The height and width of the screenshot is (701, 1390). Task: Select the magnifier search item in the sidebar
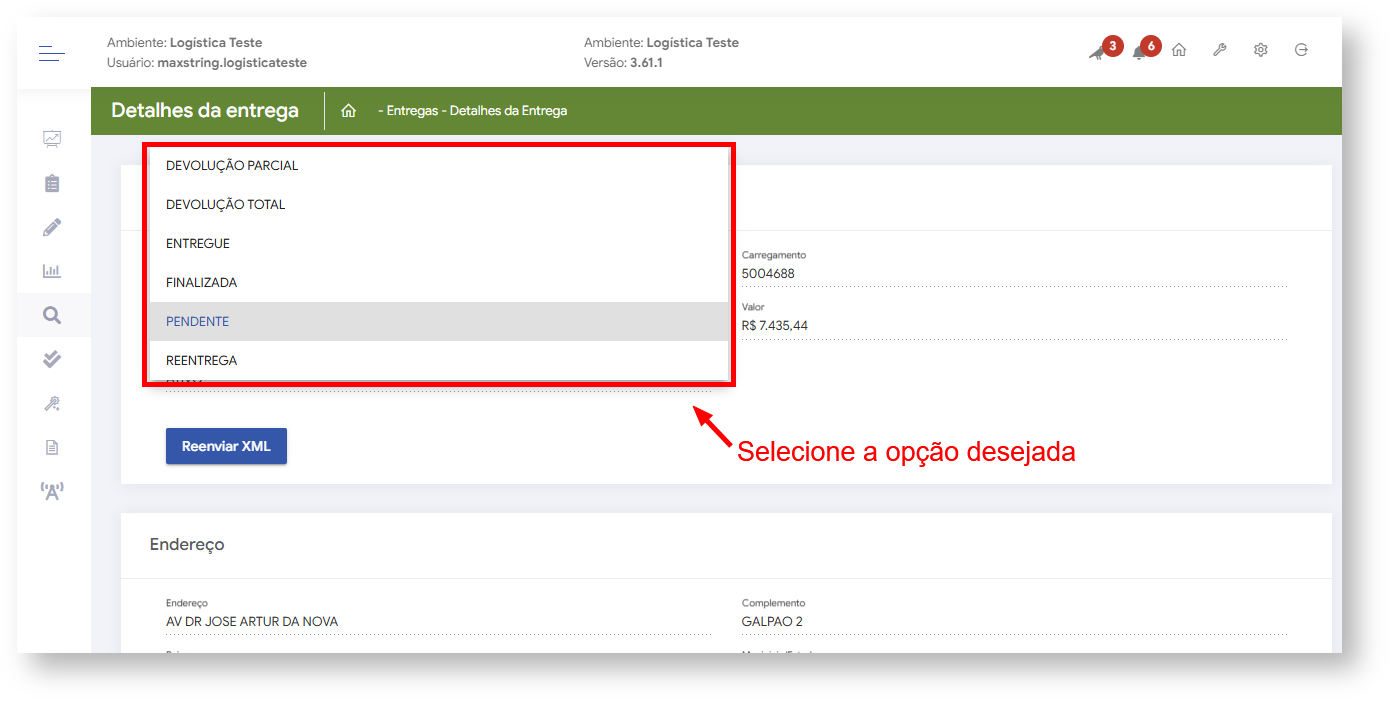[52, 315]
